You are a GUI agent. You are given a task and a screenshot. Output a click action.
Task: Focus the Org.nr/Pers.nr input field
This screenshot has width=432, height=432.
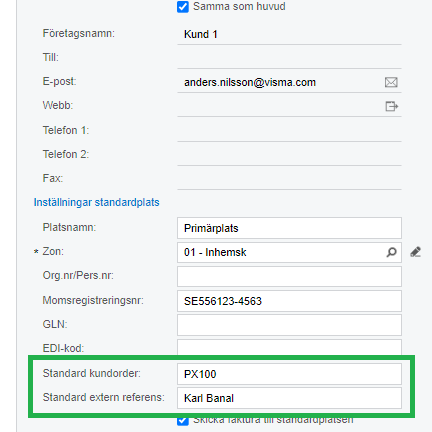(289, 276)
